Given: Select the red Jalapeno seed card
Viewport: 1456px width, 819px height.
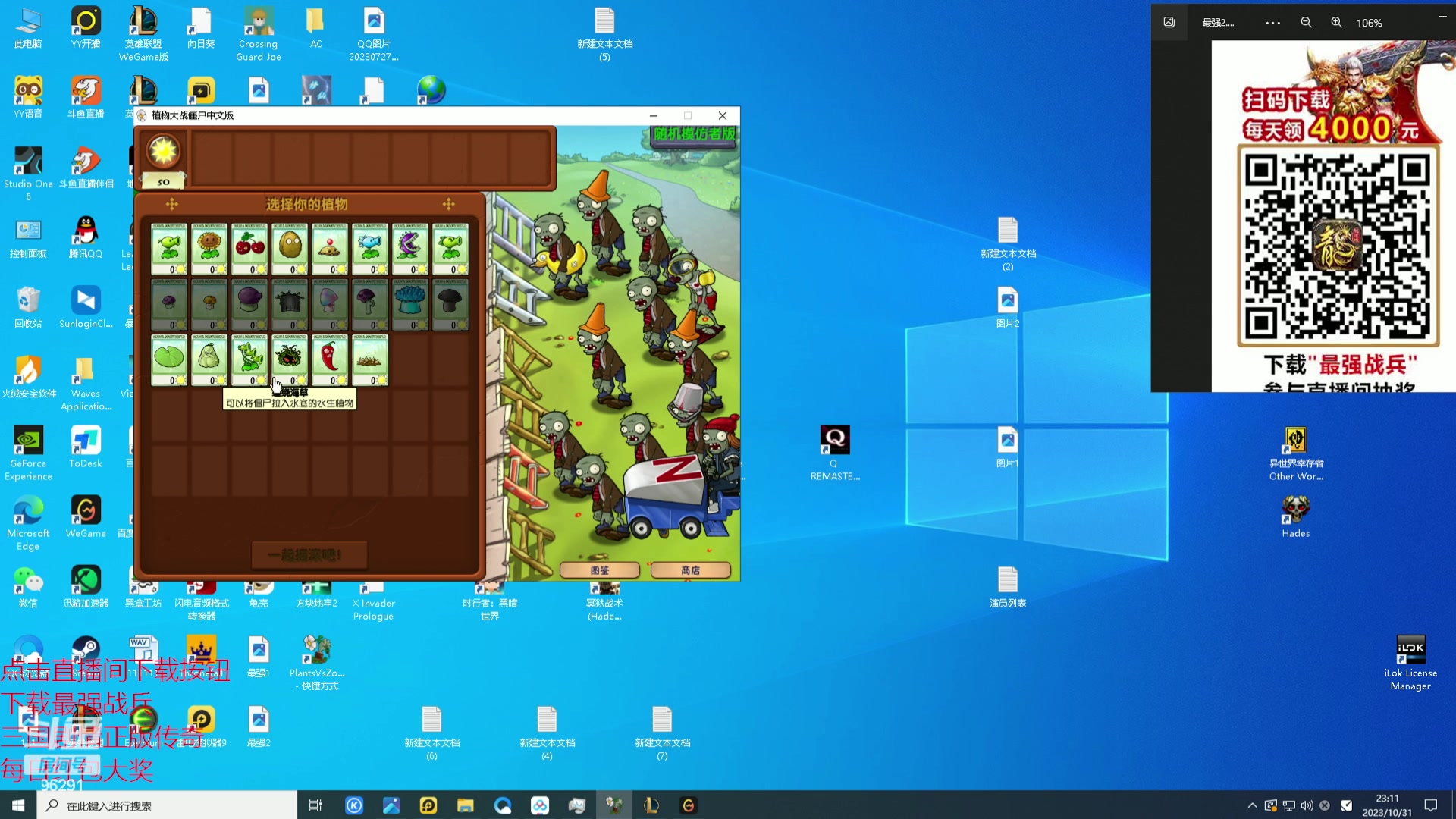Looking at the screenshot, I should [x=330, y=359].
